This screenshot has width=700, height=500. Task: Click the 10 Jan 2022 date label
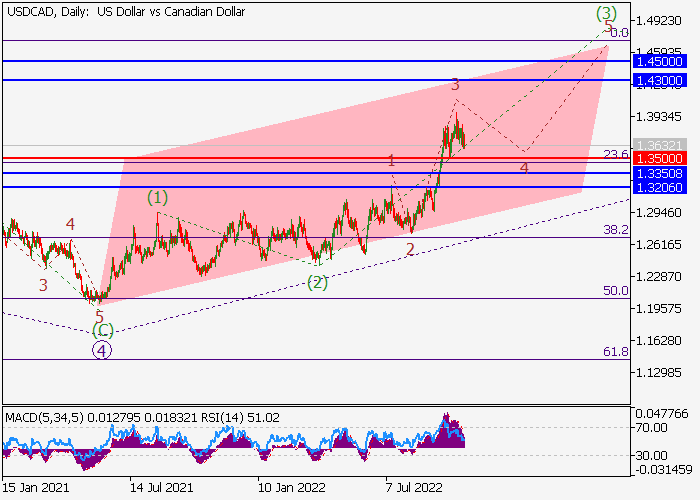point(292,488)
